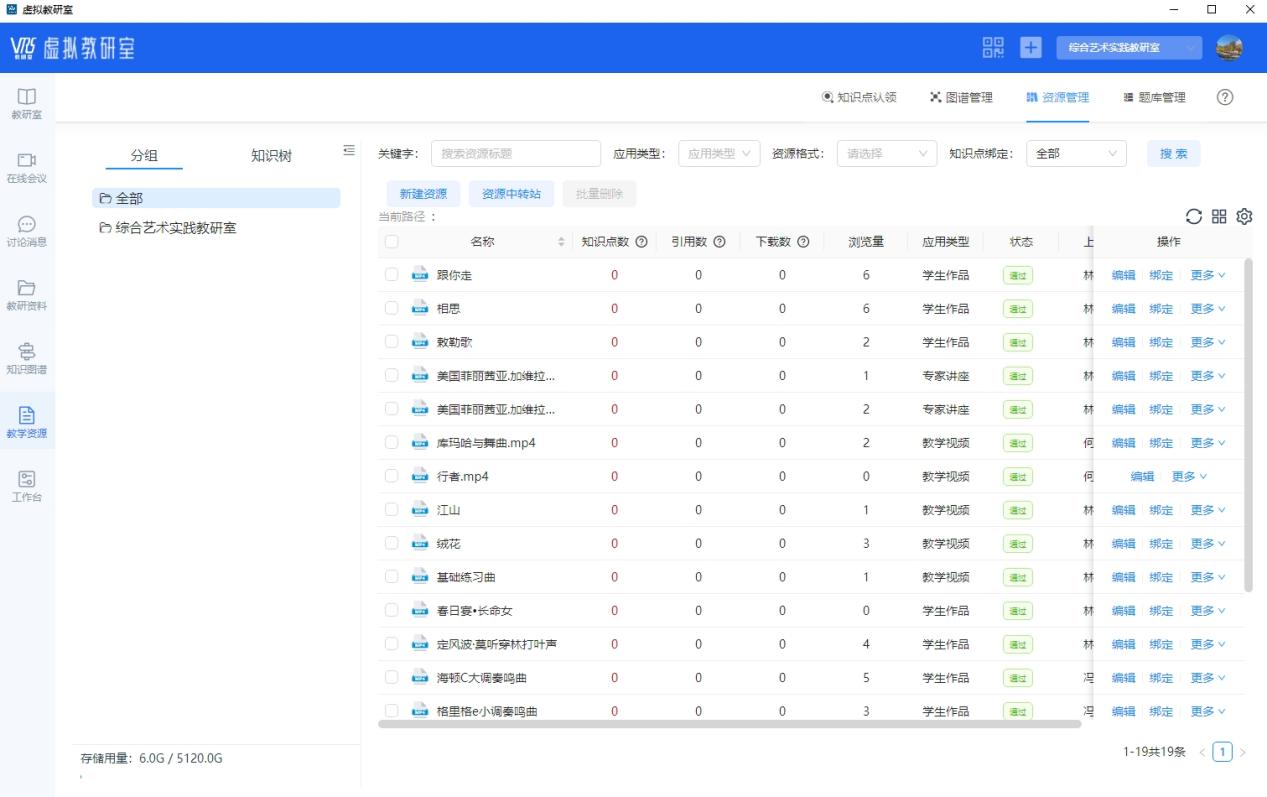This screenshot has height=797, width=1267.
Task: Click in the 搜索资源标题 keyword field
Action: pos(515,154)
